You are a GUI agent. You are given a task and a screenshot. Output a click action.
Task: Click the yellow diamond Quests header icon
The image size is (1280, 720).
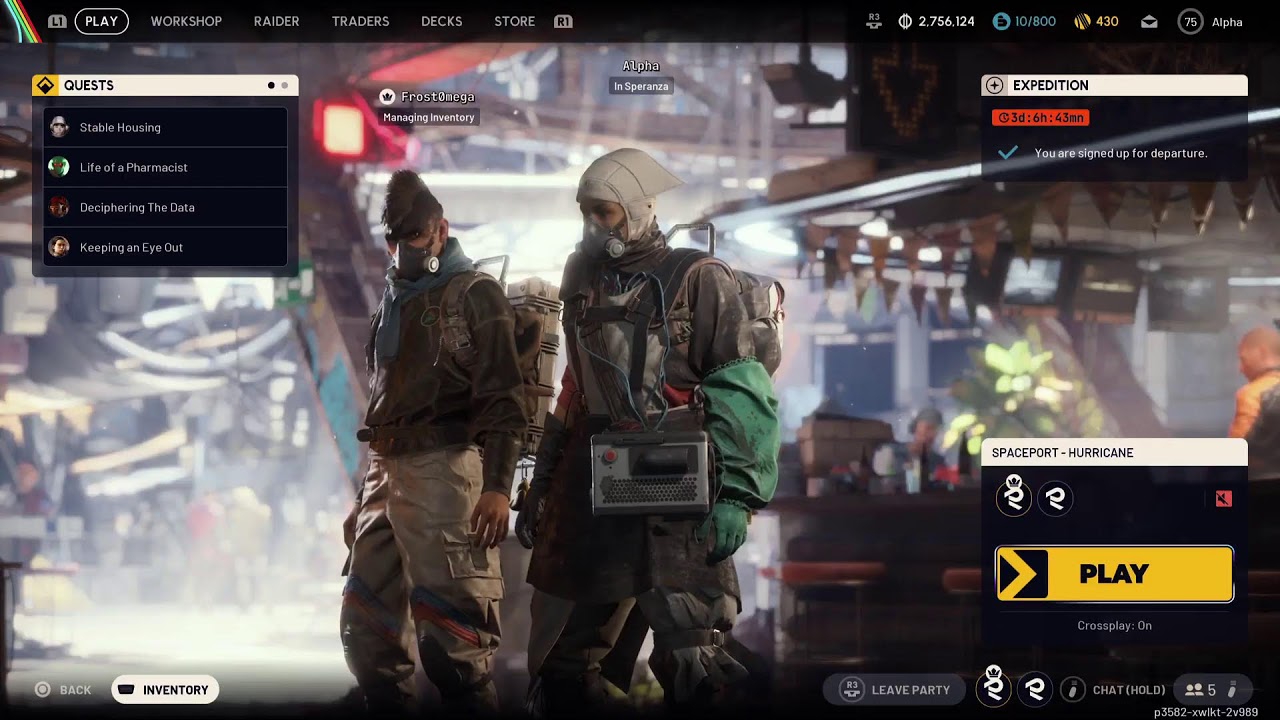45,85
